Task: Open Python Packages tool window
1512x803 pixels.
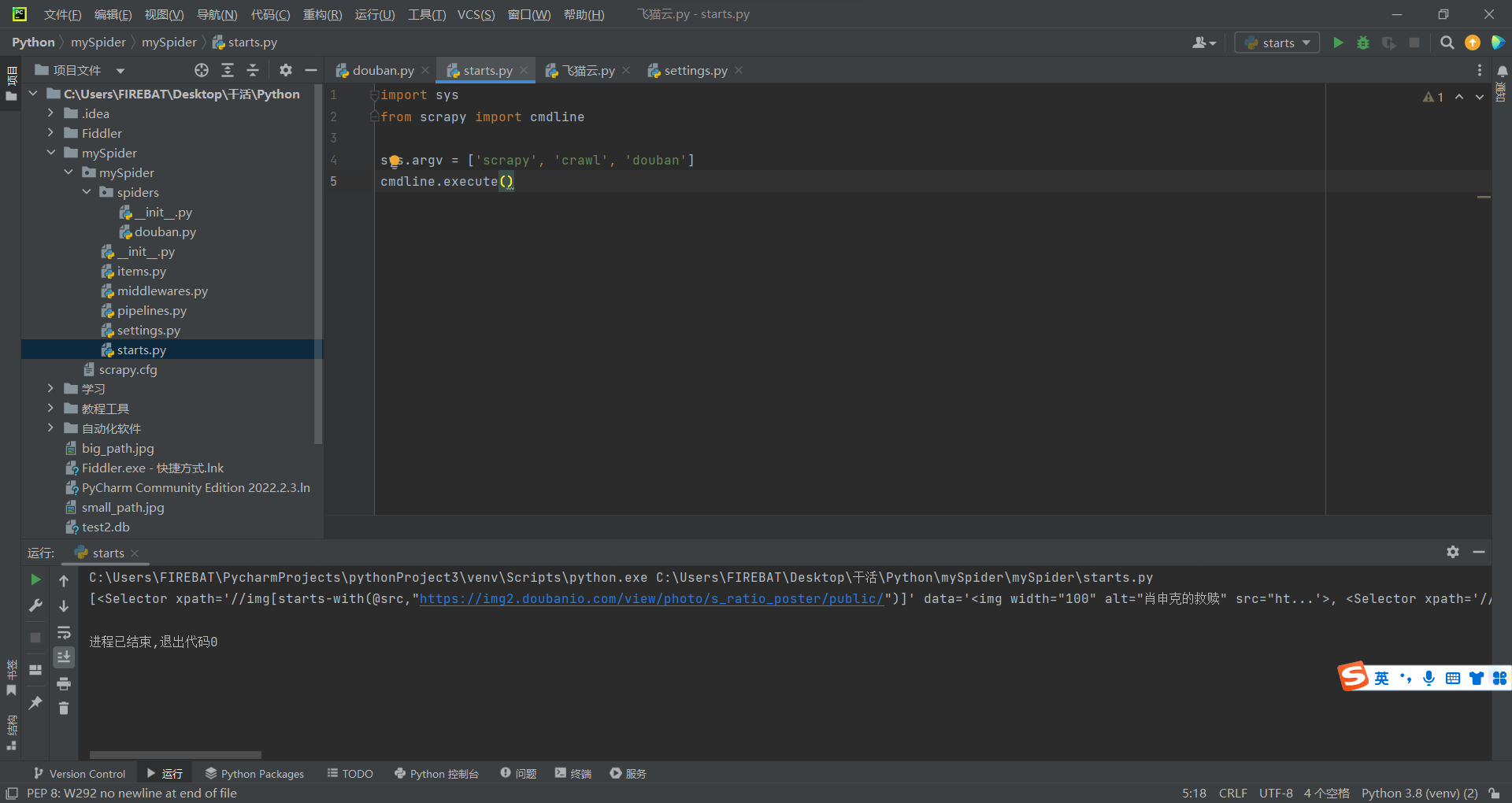Action: (x=254, y=774)
